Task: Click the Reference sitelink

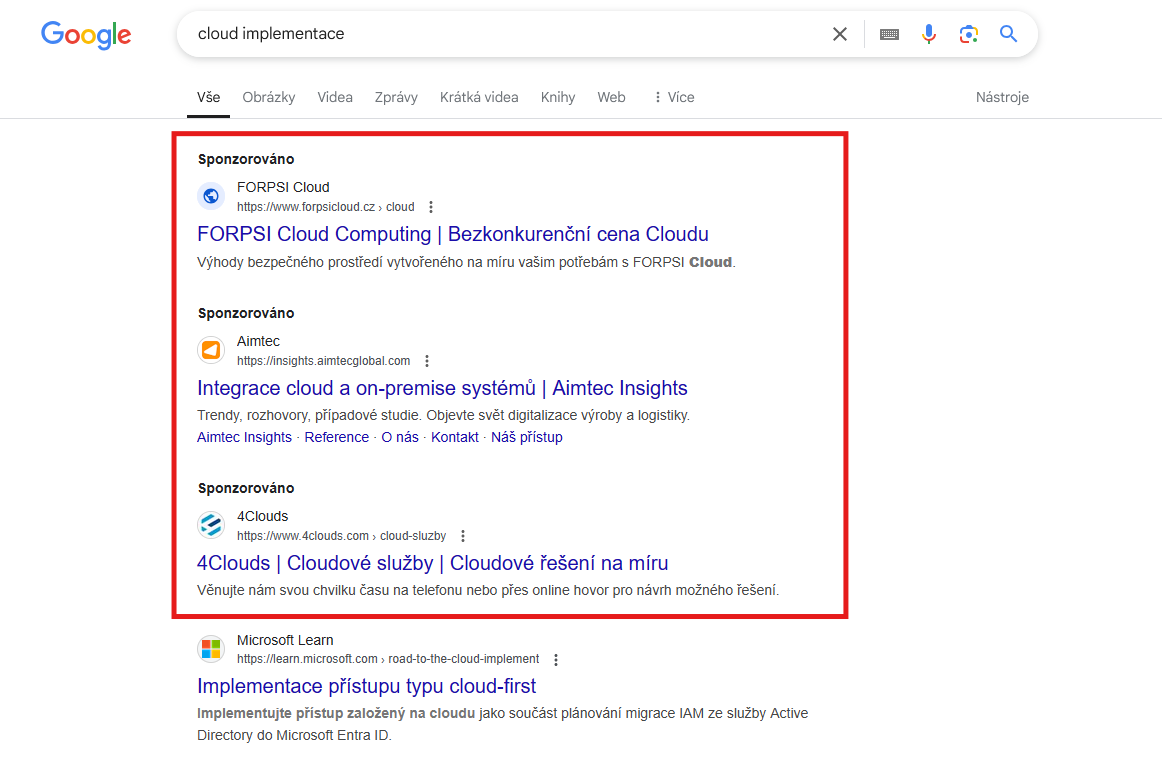Action: point(336,437)
